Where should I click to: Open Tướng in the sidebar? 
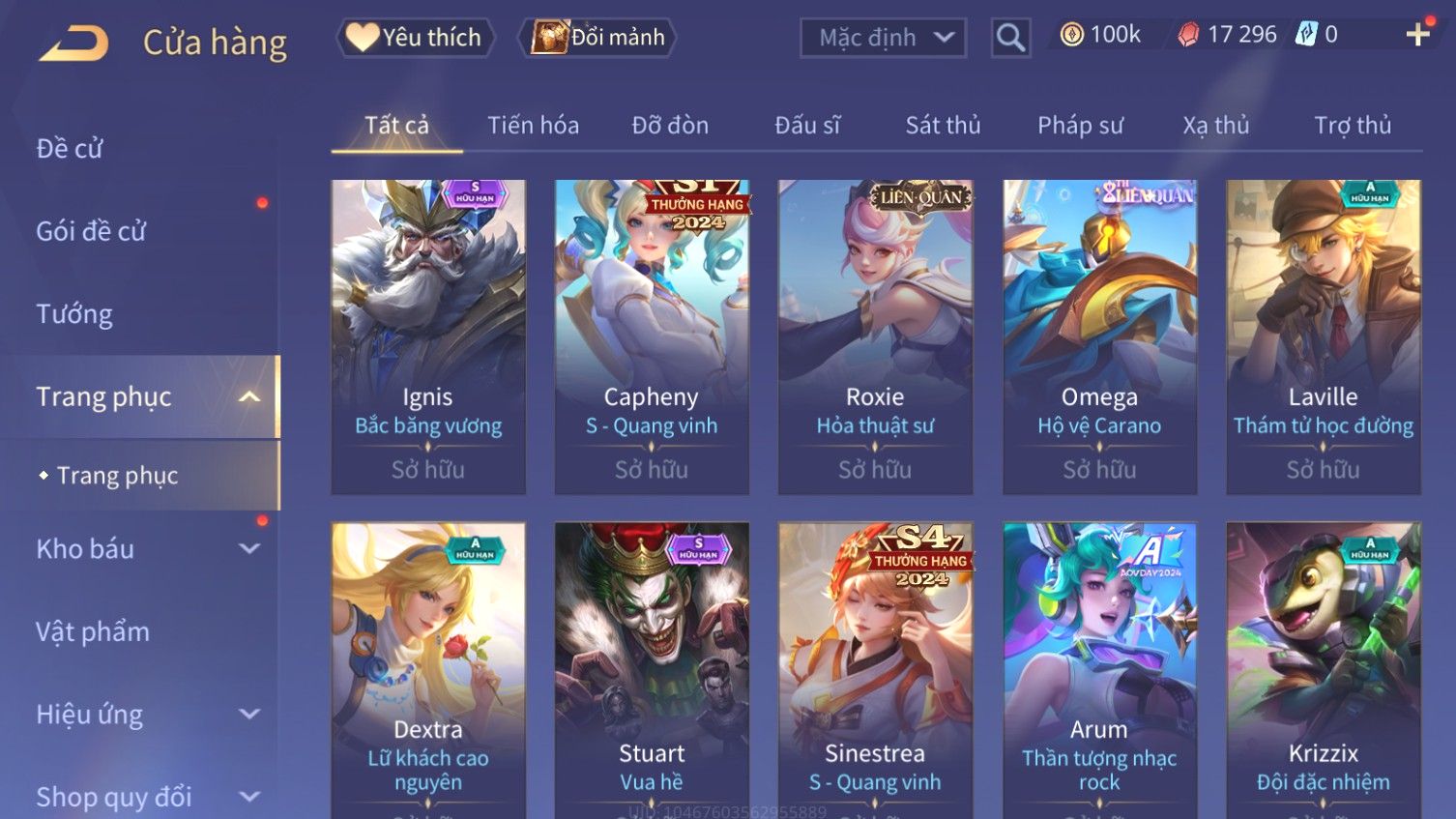[74, 314]
